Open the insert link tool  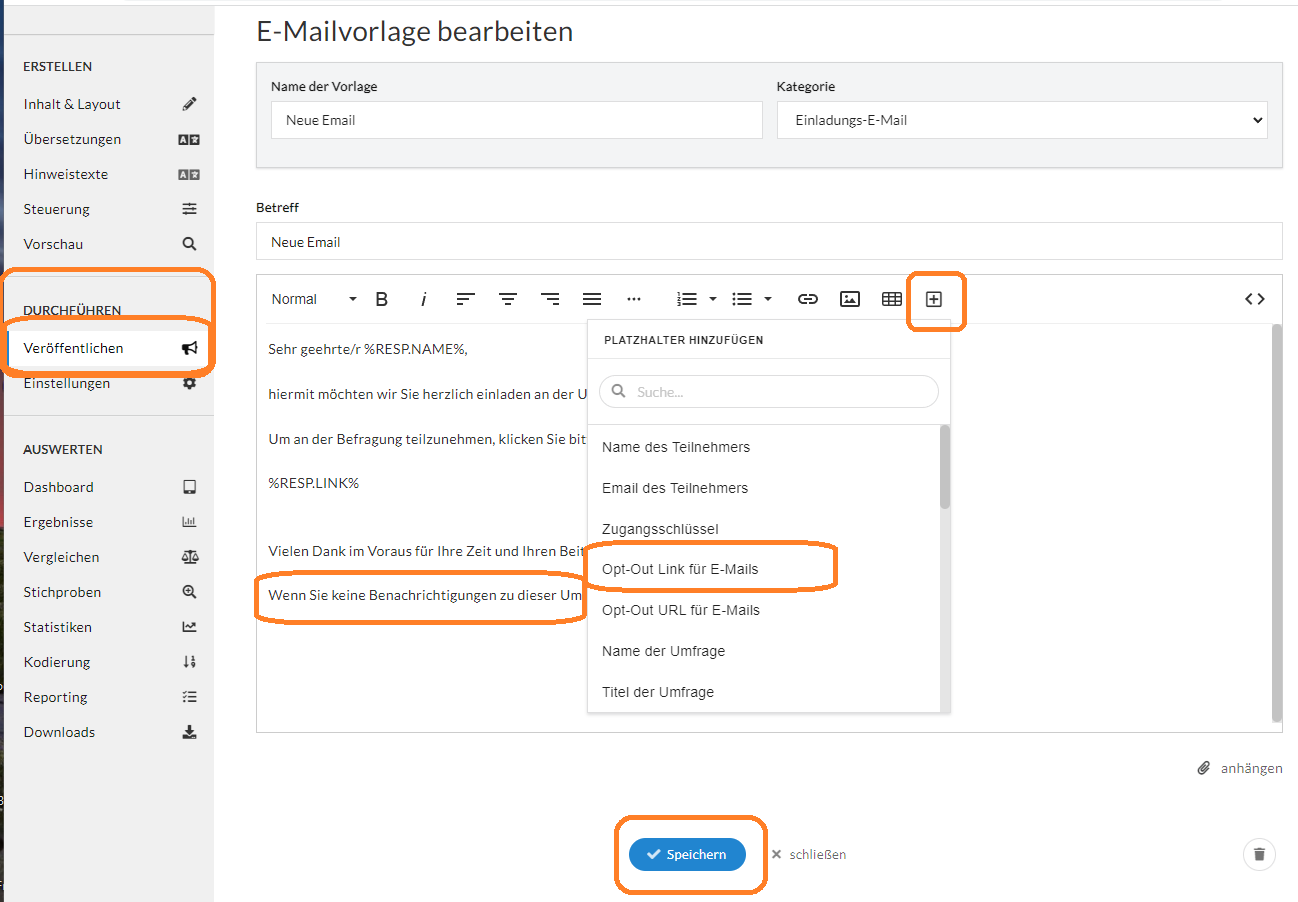tap(808, 298)
